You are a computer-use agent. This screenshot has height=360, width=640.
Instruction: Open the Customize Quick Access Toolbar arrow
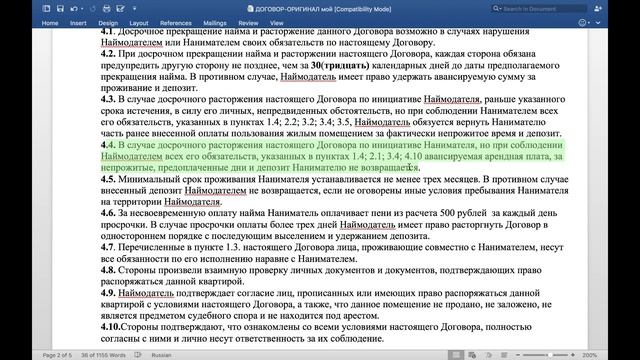click(134, 9)
